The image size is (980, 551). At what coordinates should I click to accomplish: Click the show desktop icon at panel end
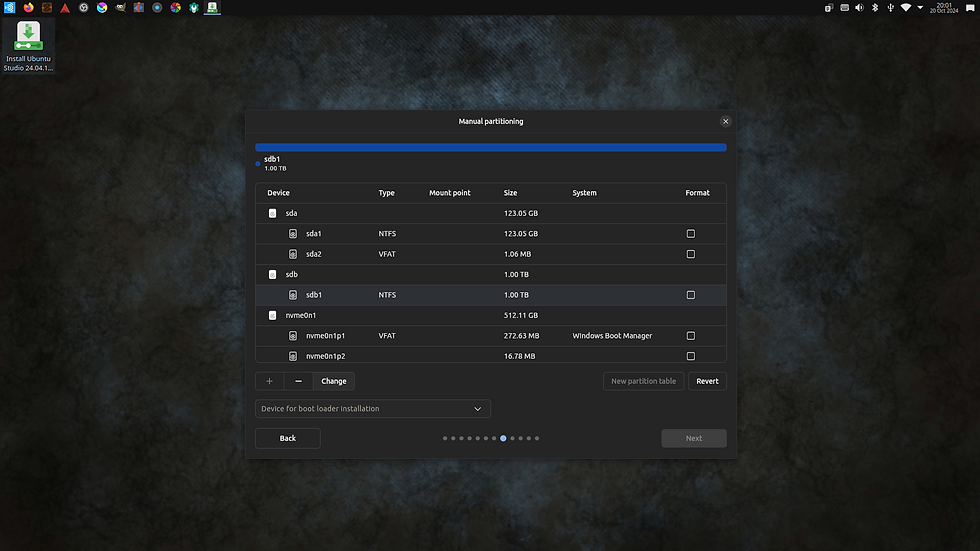click(x=971, y=7)
